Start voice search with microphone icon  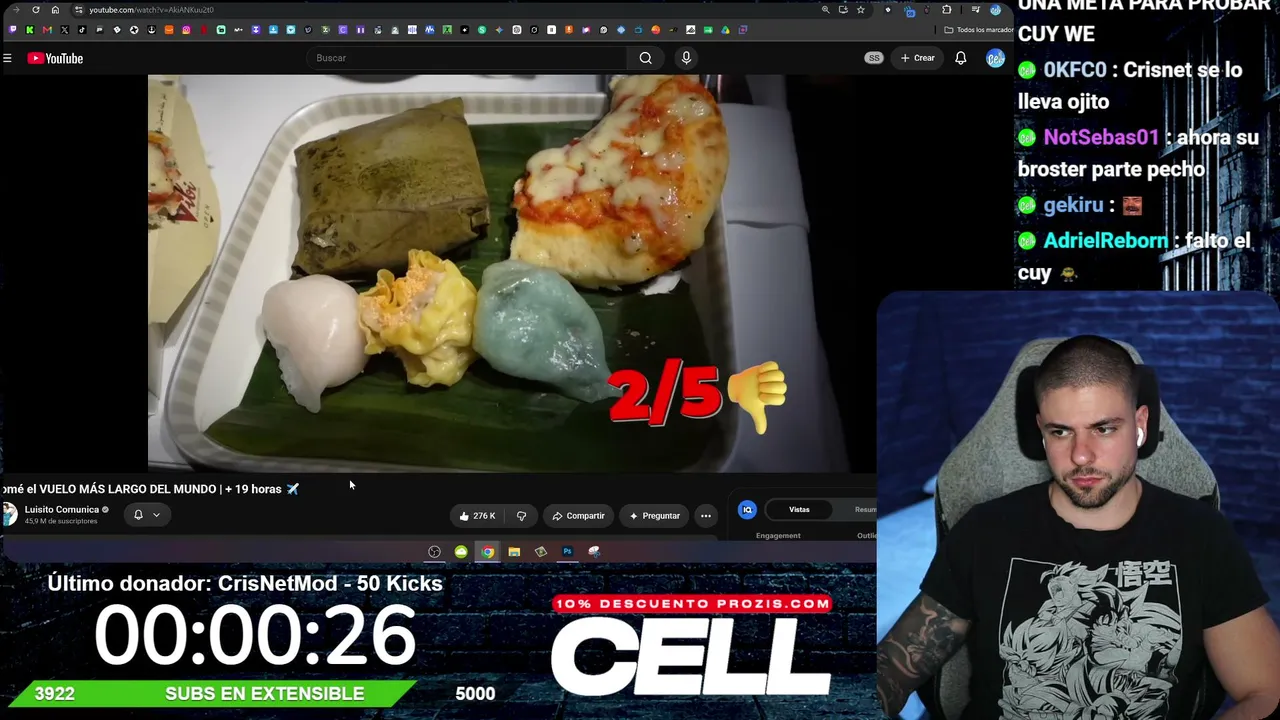click(686, 58)
